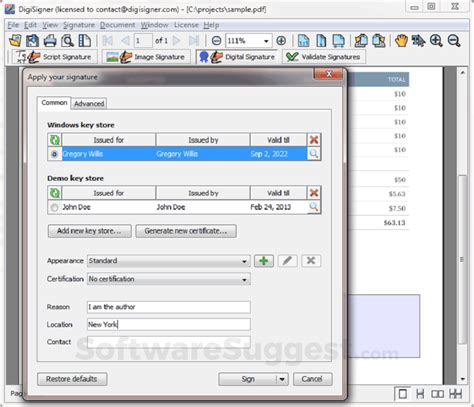View John Doe certificate details magnifier

314,207
